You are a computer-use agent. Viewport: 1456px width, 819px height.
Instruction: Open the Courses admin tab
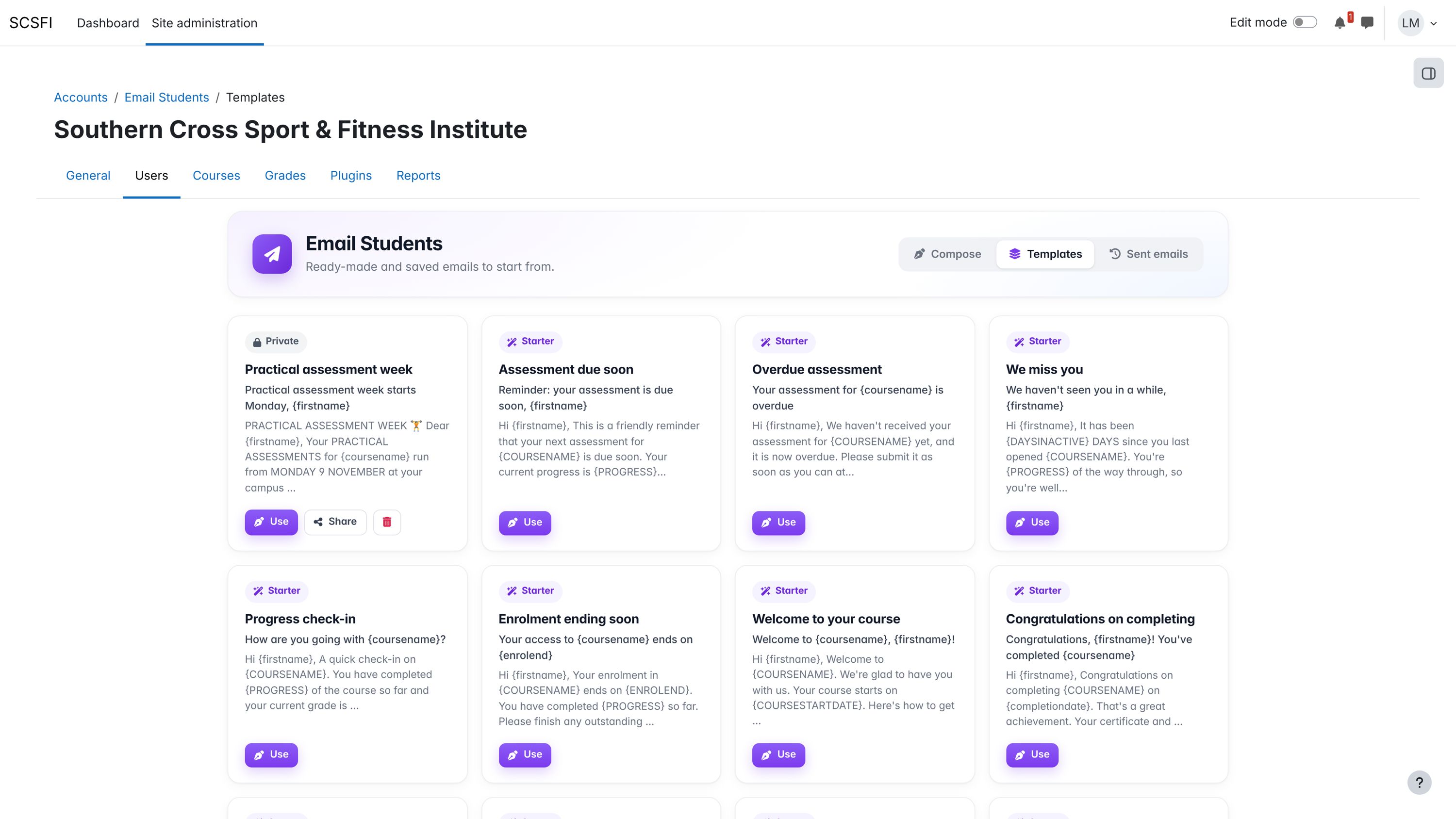[216, 176]
